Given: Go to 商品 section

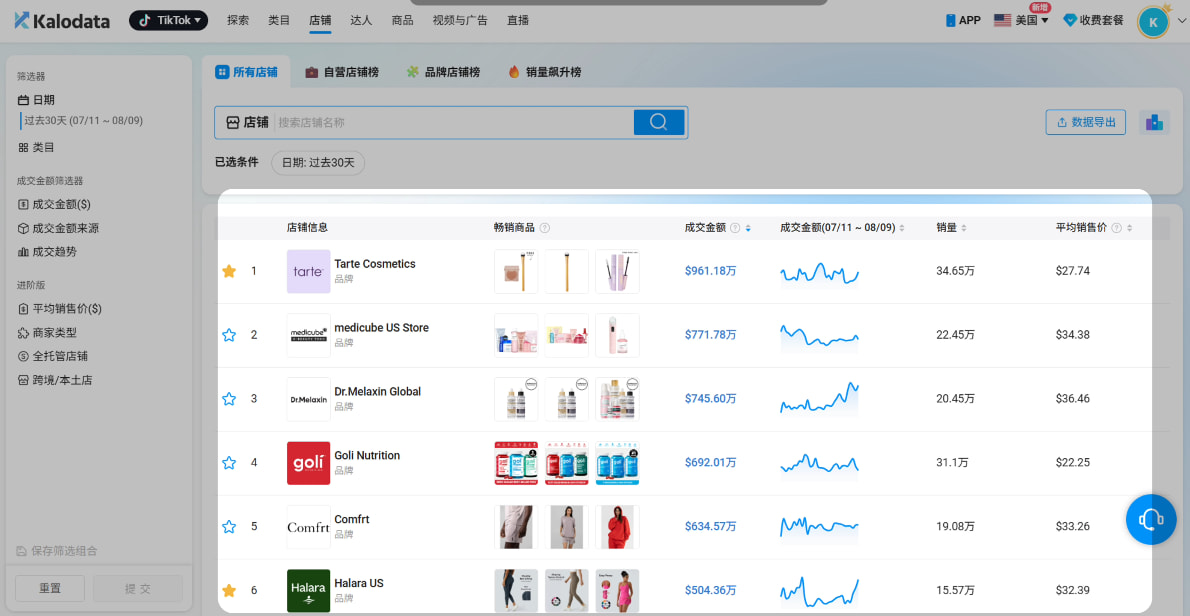Looking at the screenshot, I should pyautogui.click(x=402, y=20).
